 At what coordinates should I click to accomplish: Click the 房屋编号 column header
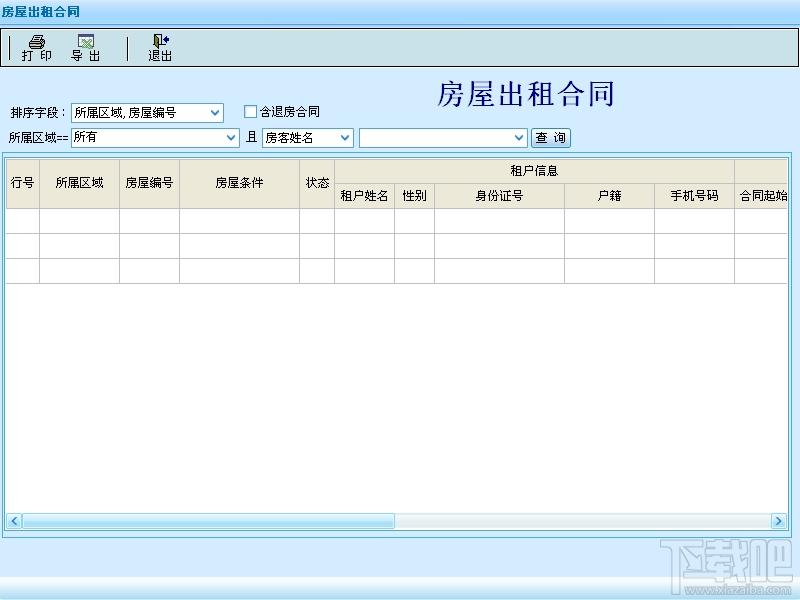pyautogui.click(x=149, y=183)
